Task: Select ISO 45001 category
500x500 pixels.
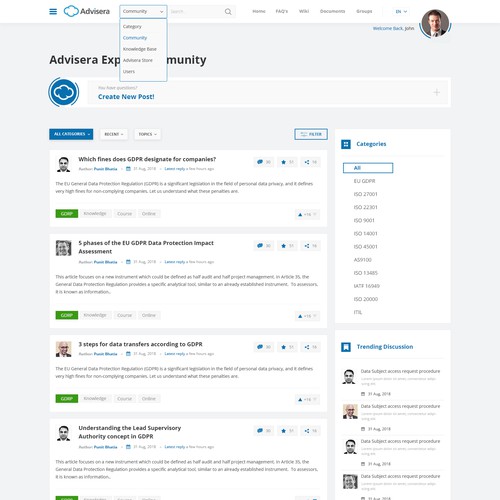Action: pos(365,247)
